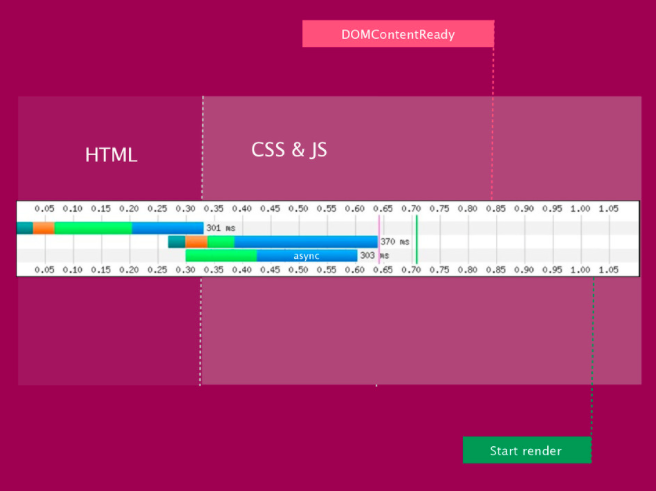Click the green Start render label

527,450
